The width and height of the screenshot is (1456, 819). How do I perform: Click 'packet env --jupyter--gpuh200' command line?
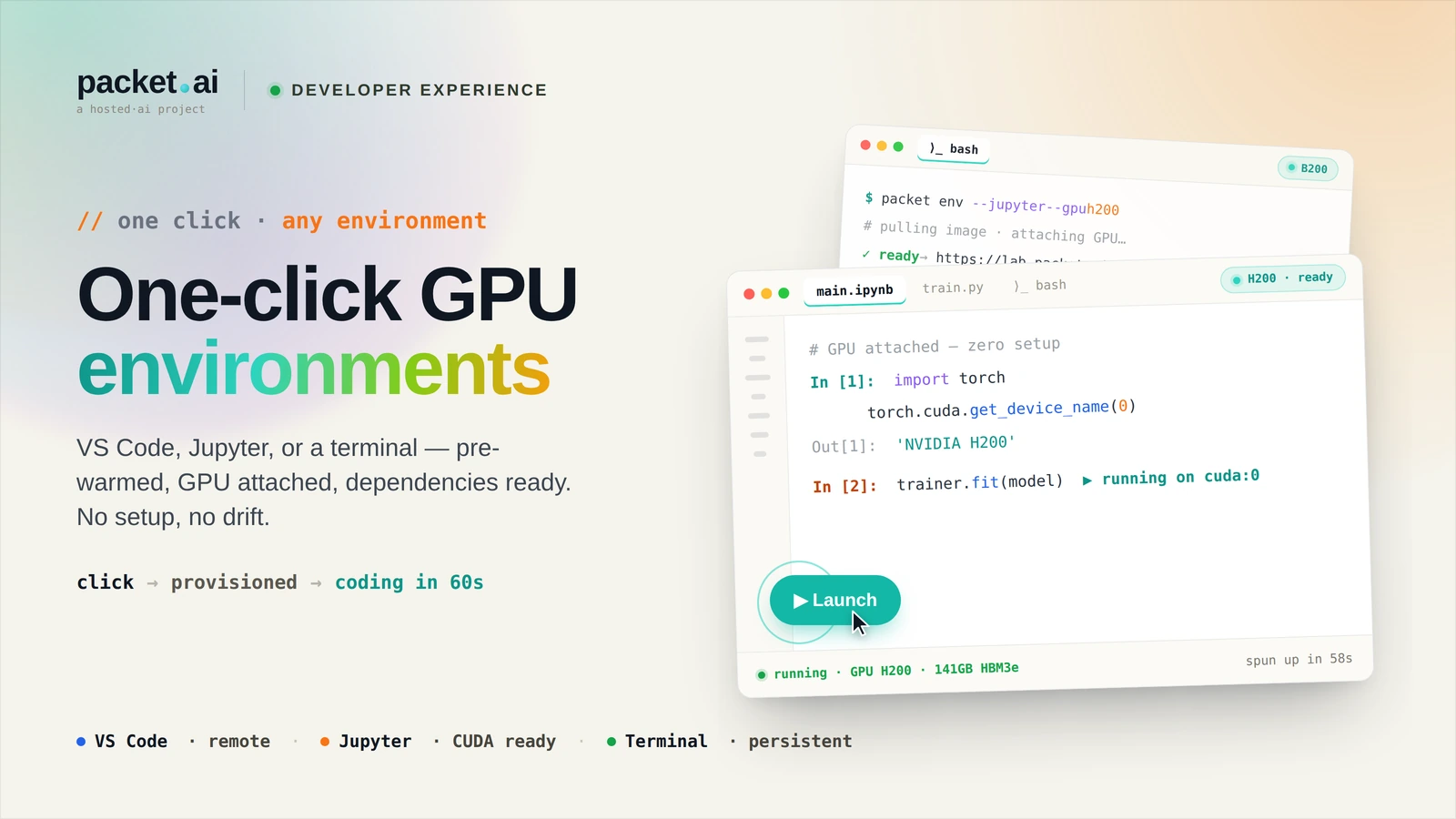tap(999, 204)
